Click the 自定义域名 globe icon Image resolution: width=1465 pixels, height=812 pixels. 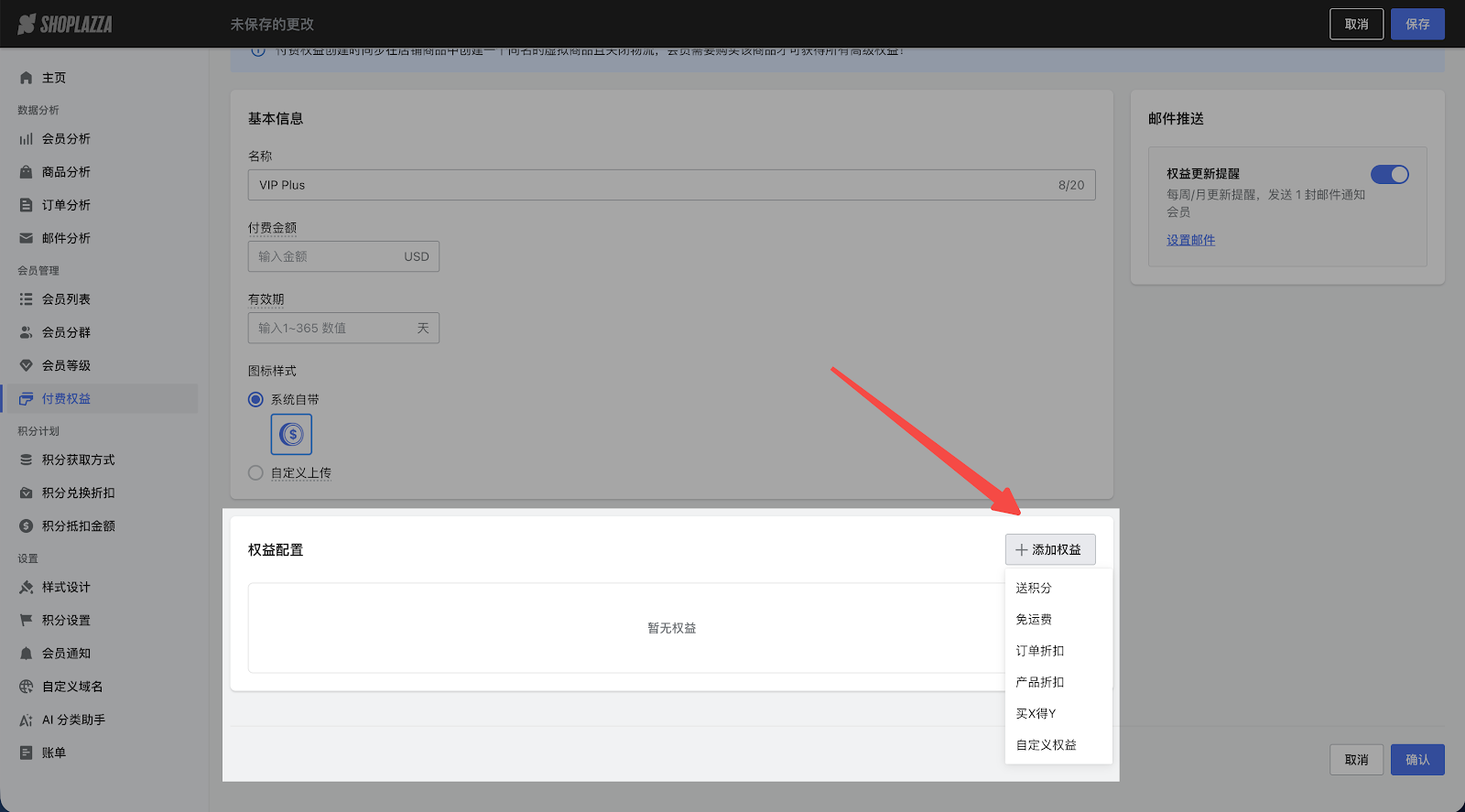[27, 687]
